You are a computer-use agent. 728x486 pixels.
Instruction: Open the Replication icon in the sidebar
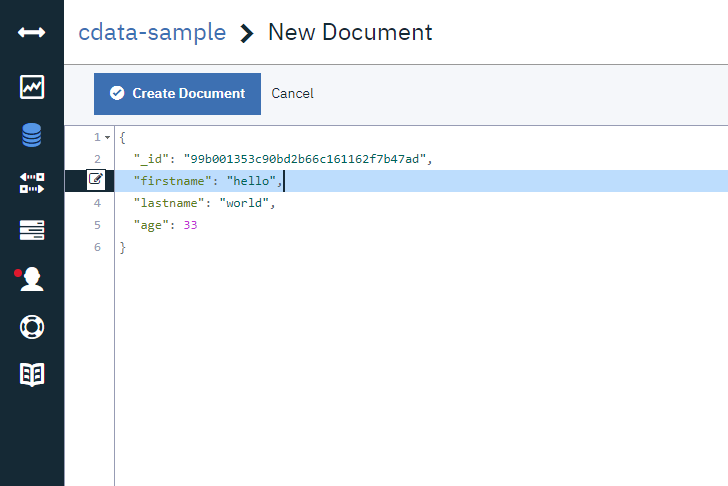tap(32, 183)
